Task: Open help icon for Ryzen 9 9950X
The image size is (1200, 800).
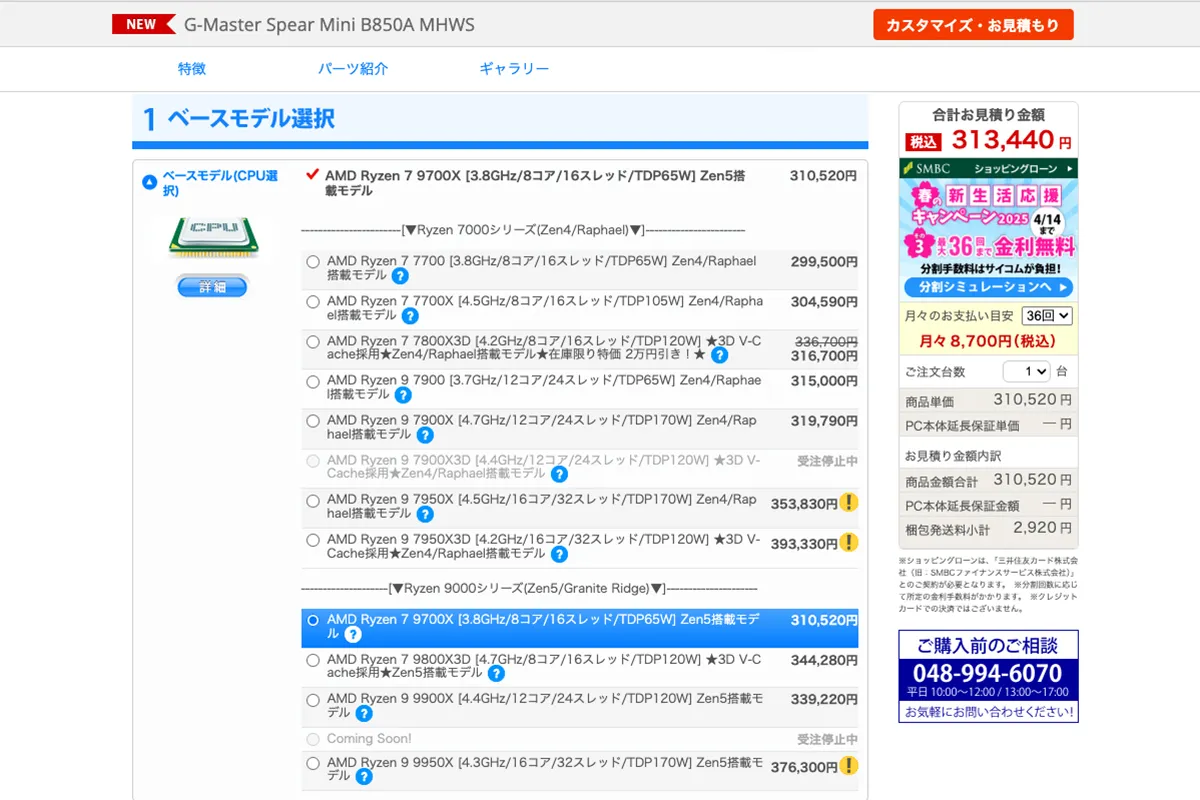Action: click(x=364, y=776)
